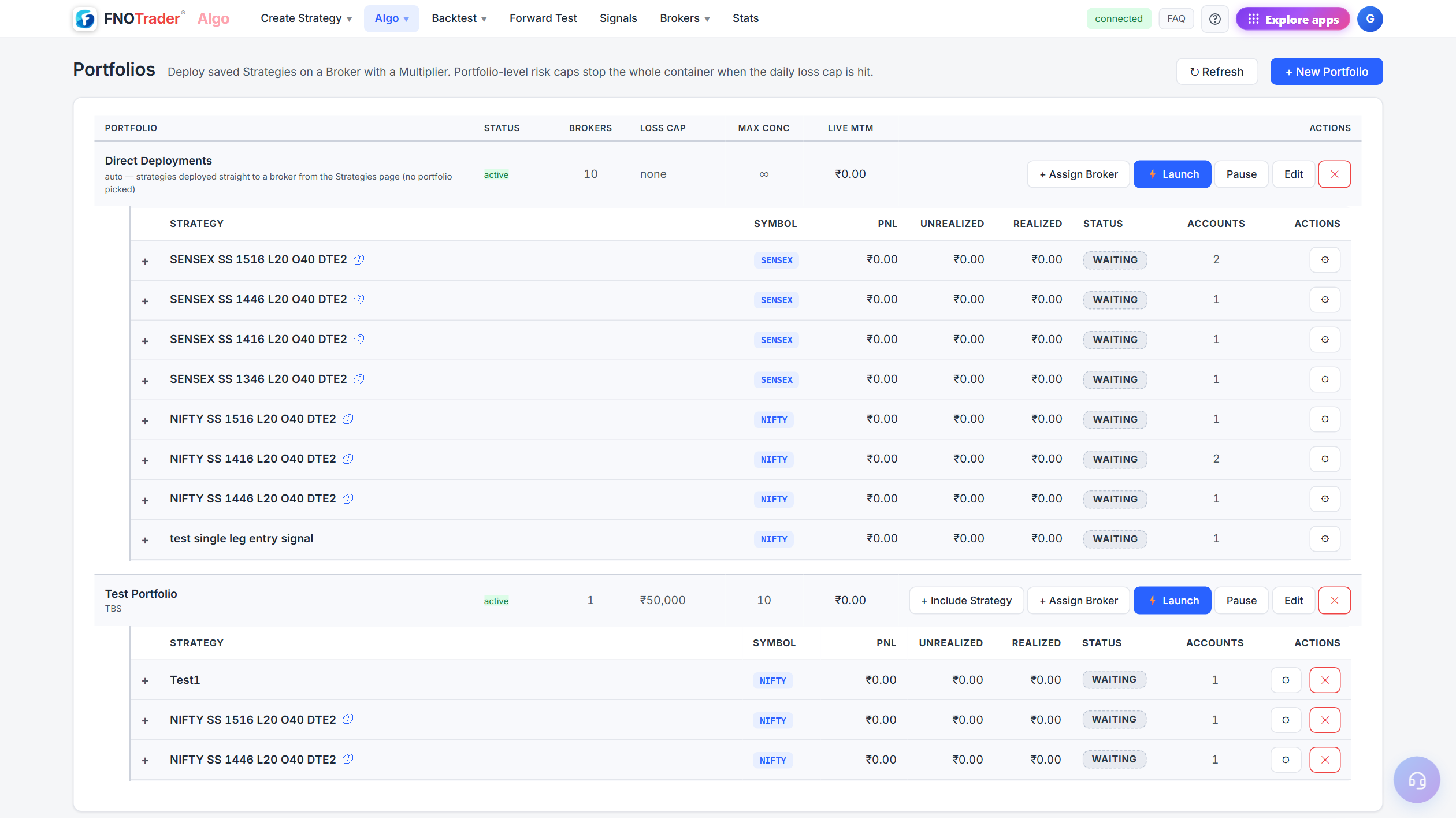
Task: Open settings gear for Test1 strategy
Action: pos(1286,680)
